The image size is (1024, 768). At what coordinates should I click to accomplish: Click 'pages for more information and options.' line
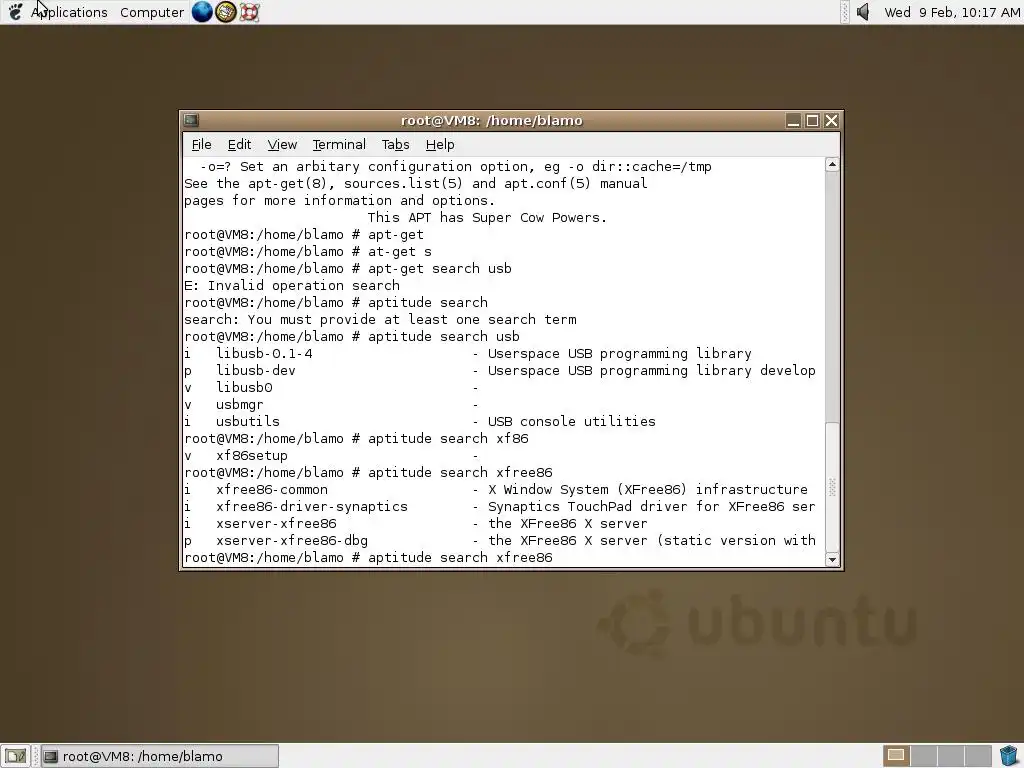pos(340,200)
